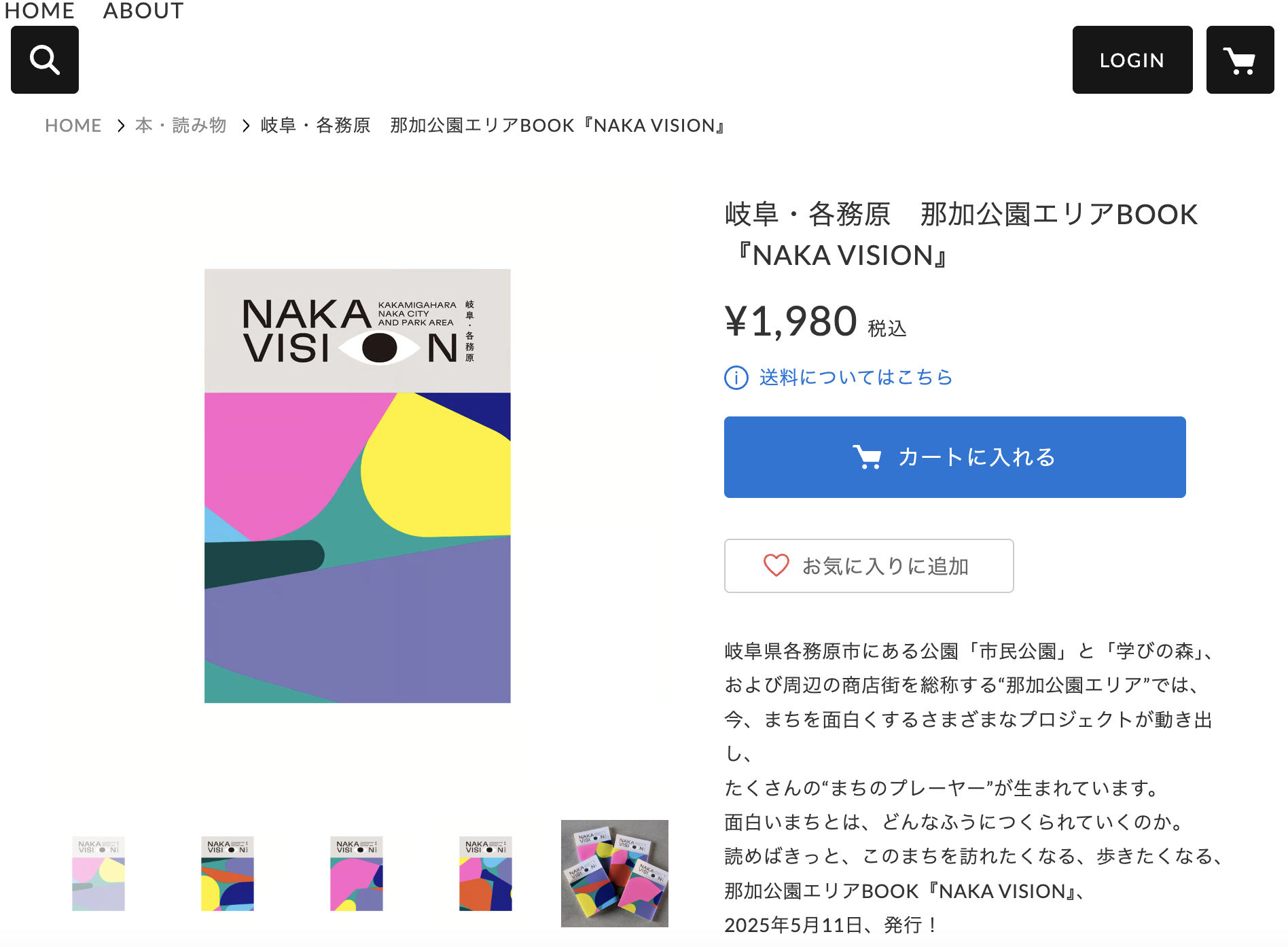Add to favorites with お気に入りに追加
Viewport: 1288px width, 947px height.
(x=869, y=566)
